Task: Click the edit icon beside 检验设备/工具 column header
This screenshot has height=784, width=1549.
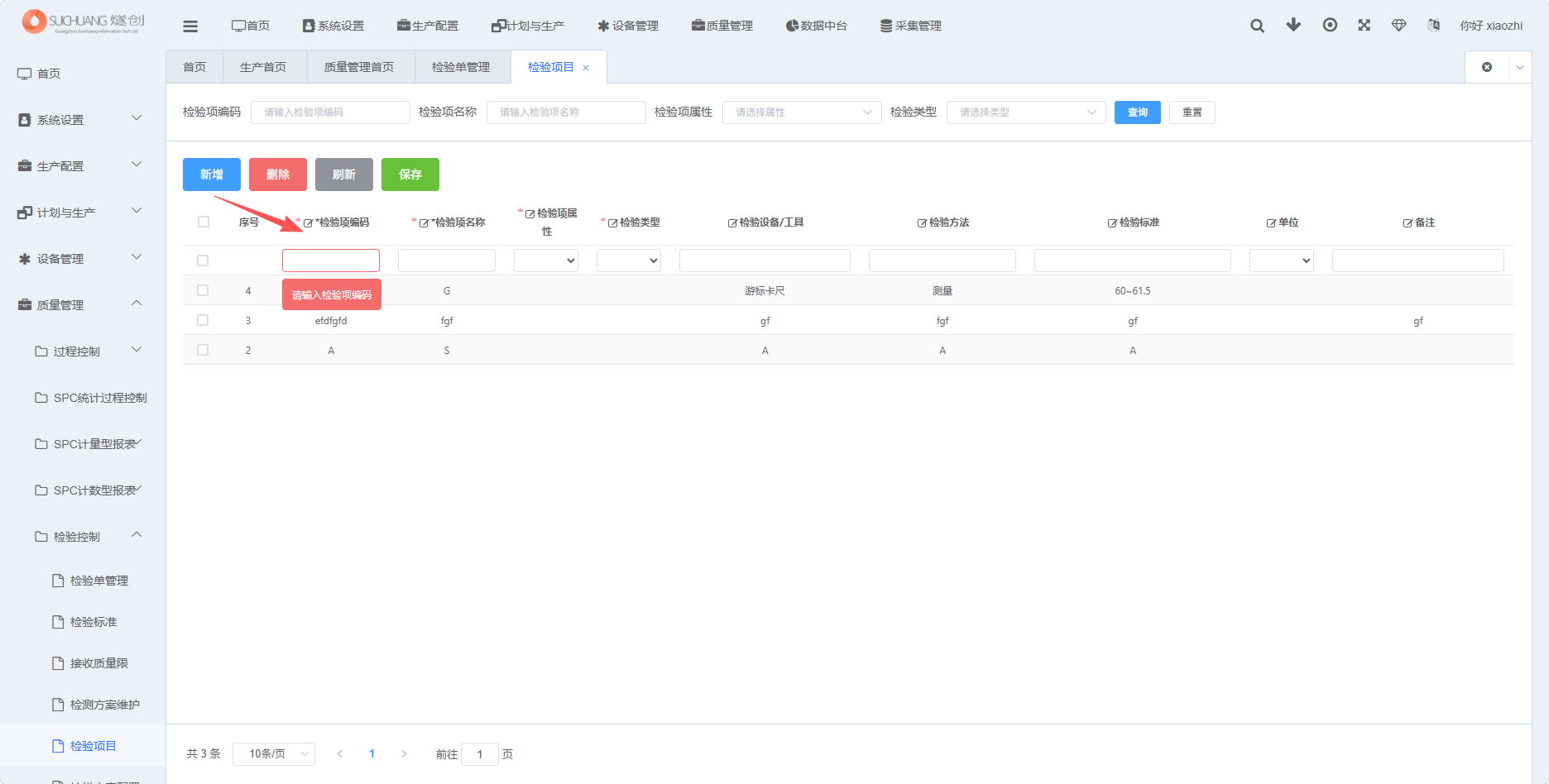Action: pos(732,223)
